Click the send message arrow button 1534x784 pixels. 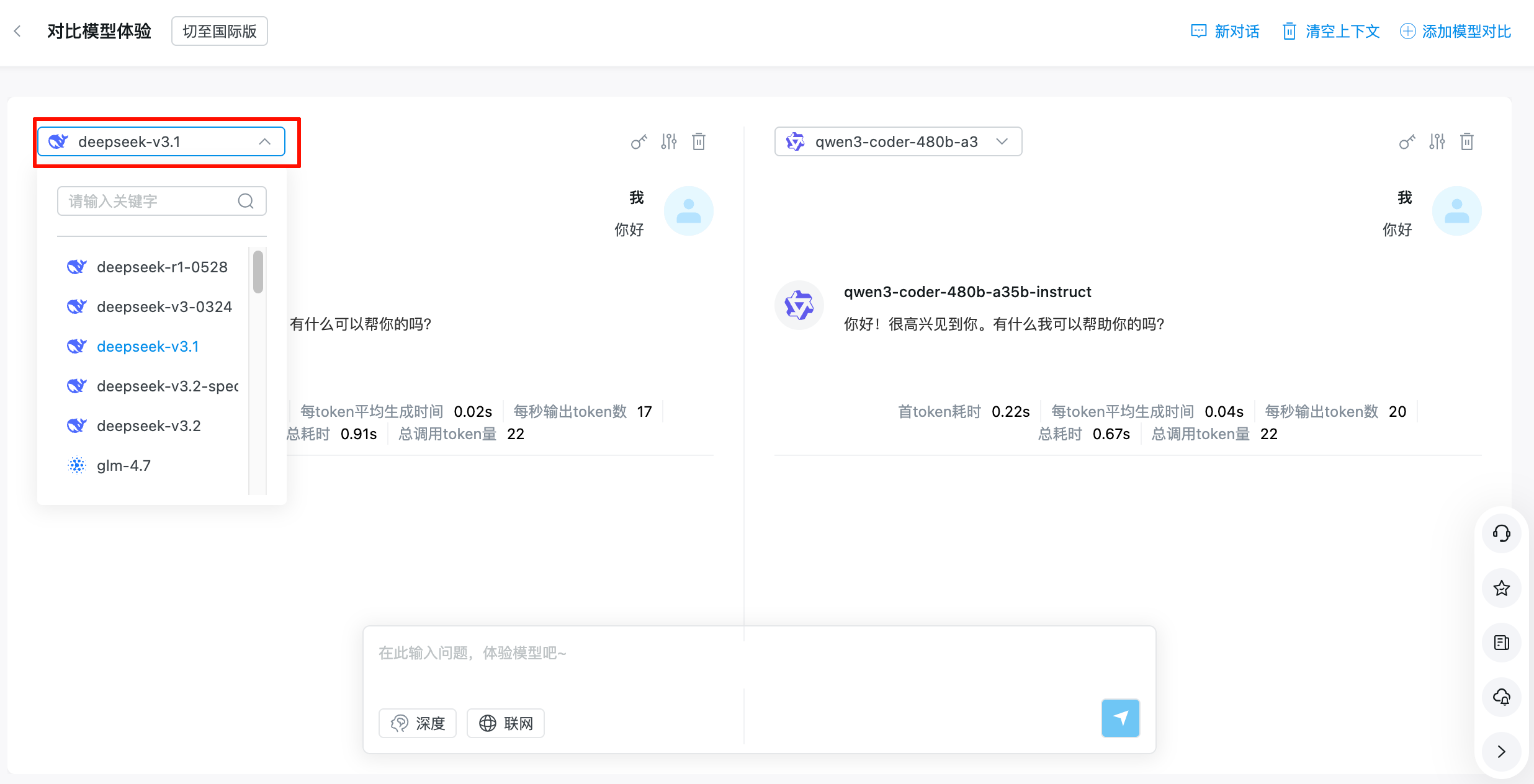pos(1120,718)
